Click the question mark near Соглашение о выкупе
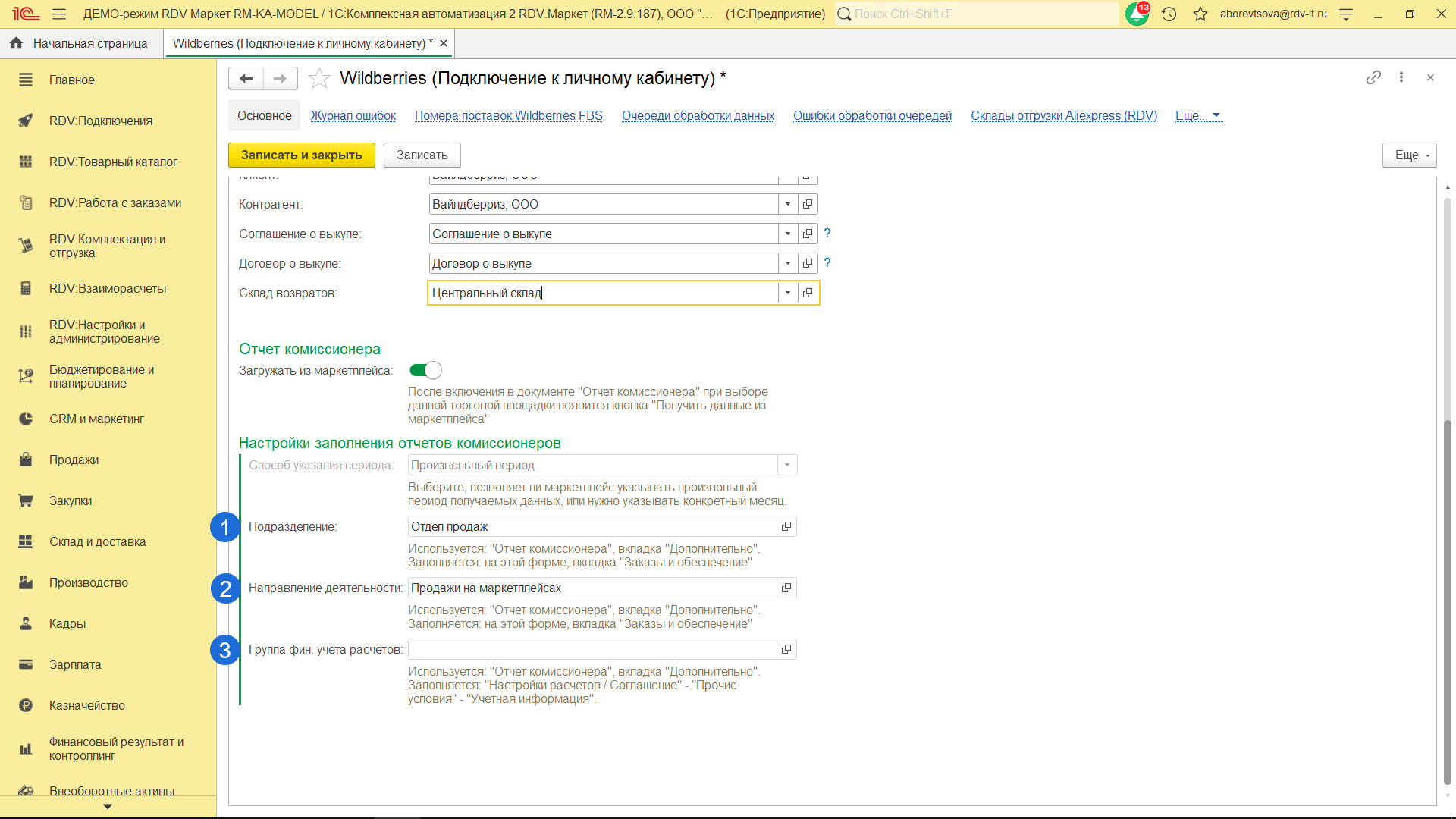The width and height of the screenshot is (1456, 819). coord(827,234)
